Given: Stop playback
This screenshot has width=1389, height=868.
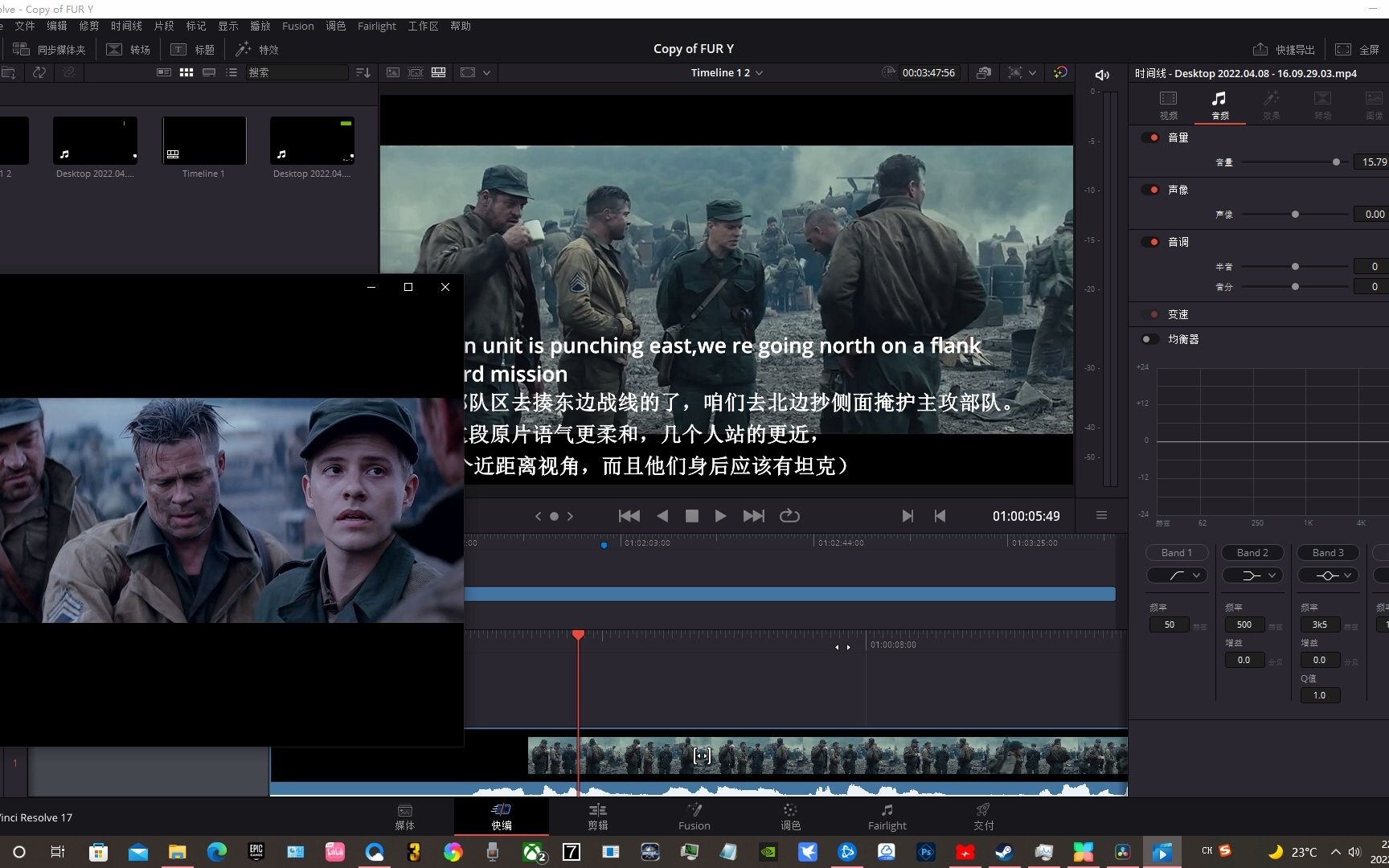Looking at the screenshot, I should coord(691,516).
